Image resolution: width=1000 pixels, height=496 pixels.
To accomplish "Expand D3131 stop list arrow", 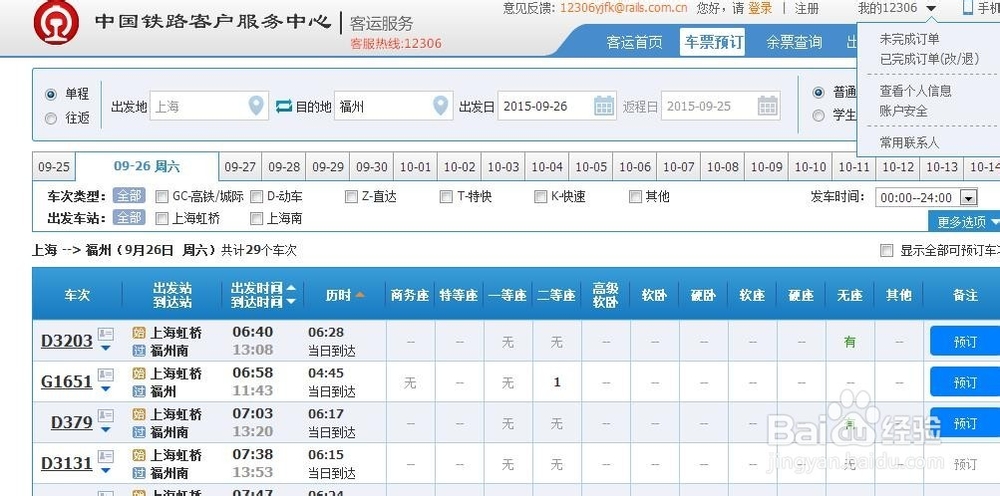I will tap(106, 470).
